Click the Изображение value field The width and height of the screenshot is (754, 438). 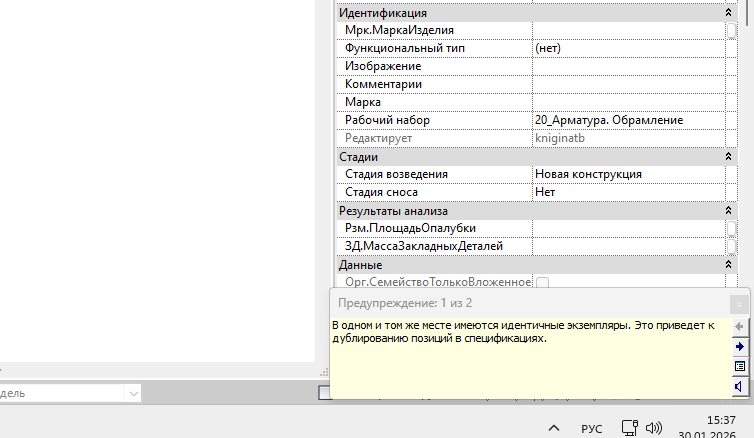click(x=628, y=66)
